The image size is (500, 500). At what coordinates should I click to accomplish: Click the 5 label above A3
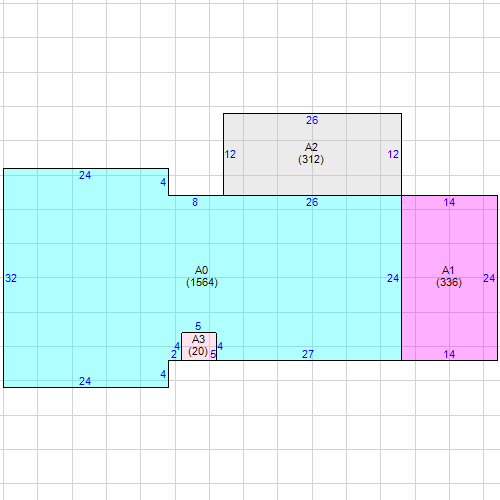click(x=198, y=326)
